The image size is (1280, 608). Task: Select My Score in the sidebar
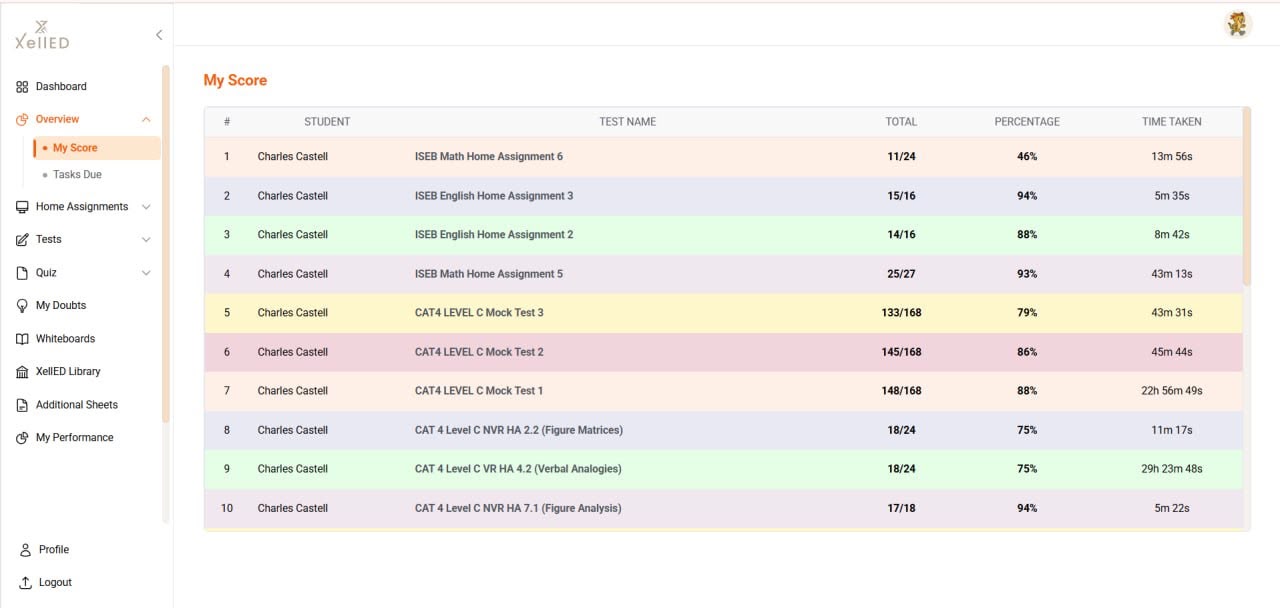(97, 148)
